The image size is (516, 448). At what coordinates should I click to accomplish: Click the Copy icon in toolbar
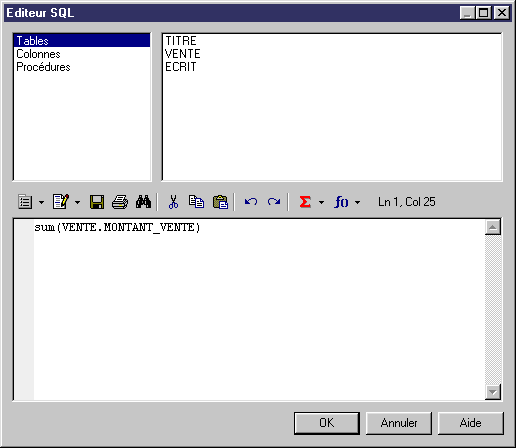(x=196, y=202)
